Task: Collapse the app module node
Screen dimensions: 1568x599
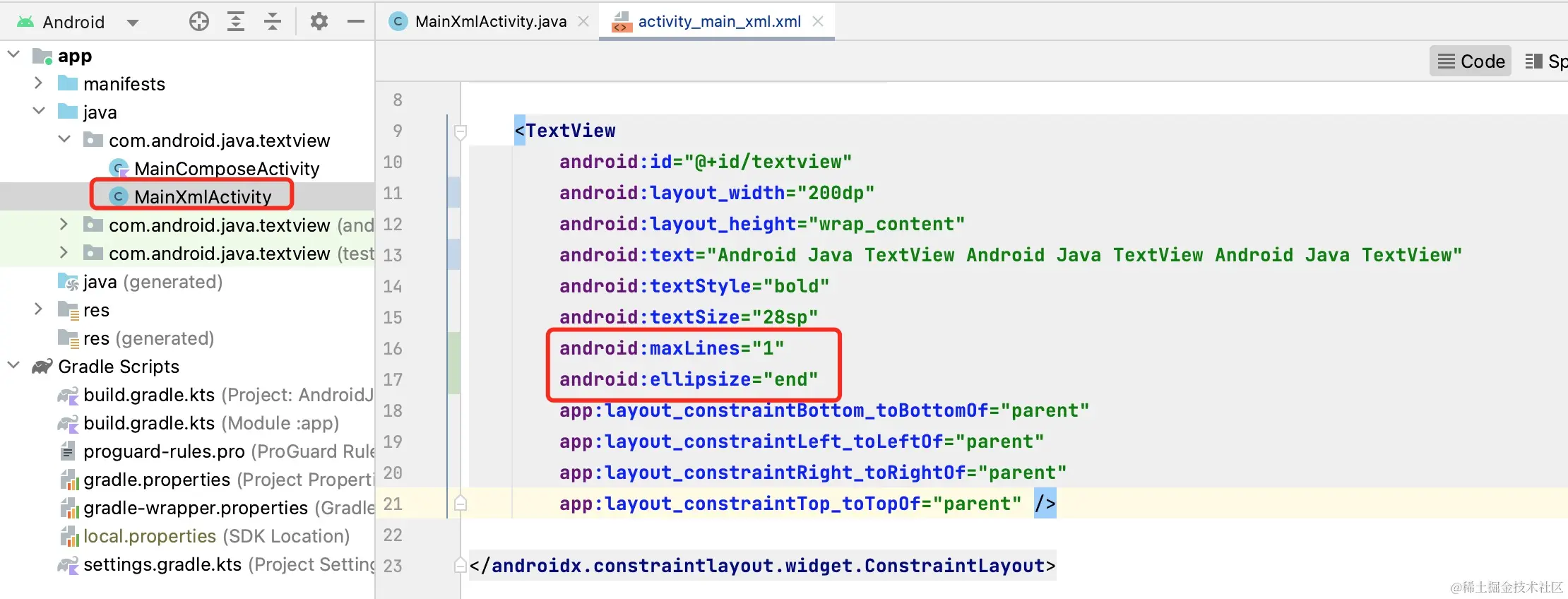Action: coord(13,54)
